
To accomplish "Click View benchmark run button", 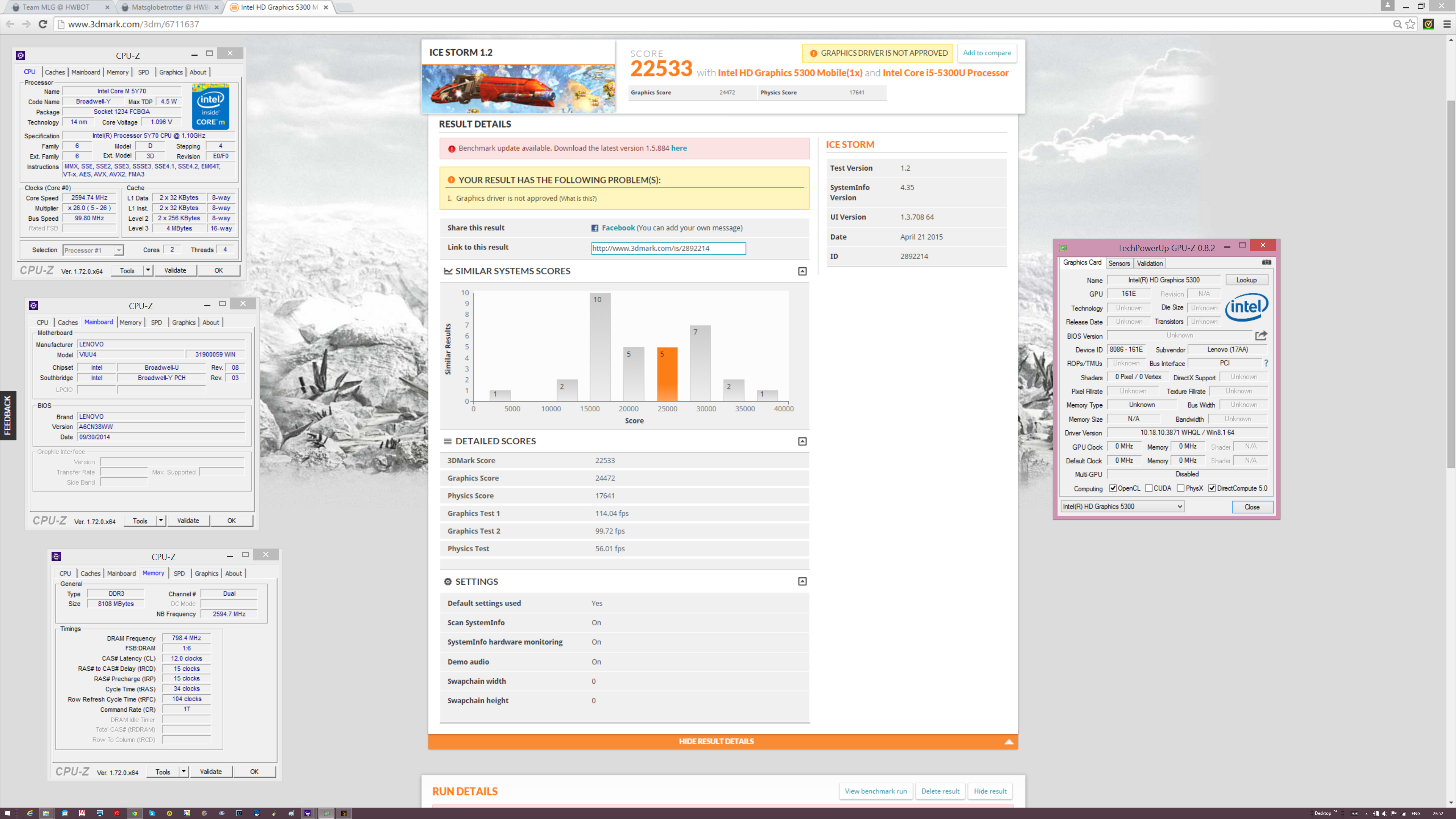I will pos(875,791).
